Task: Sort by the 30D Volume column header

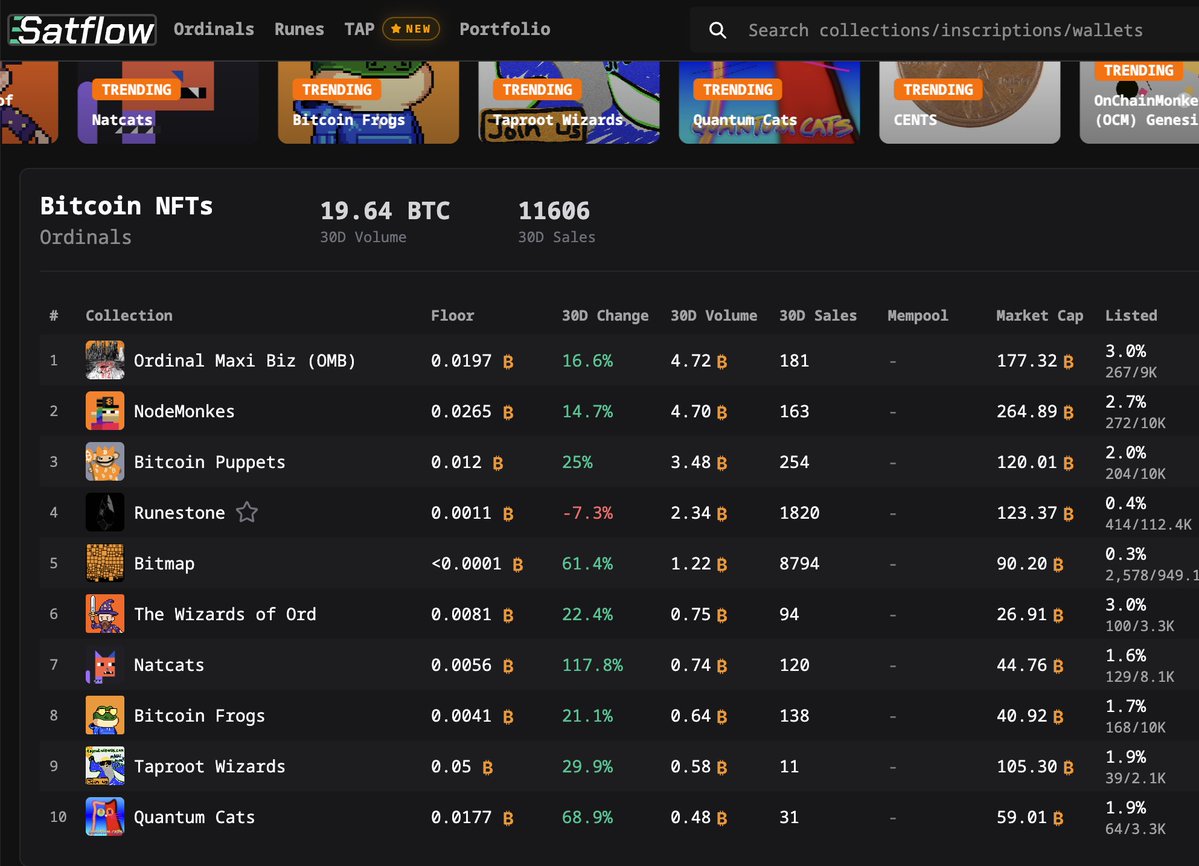Action: coord(713,316)
